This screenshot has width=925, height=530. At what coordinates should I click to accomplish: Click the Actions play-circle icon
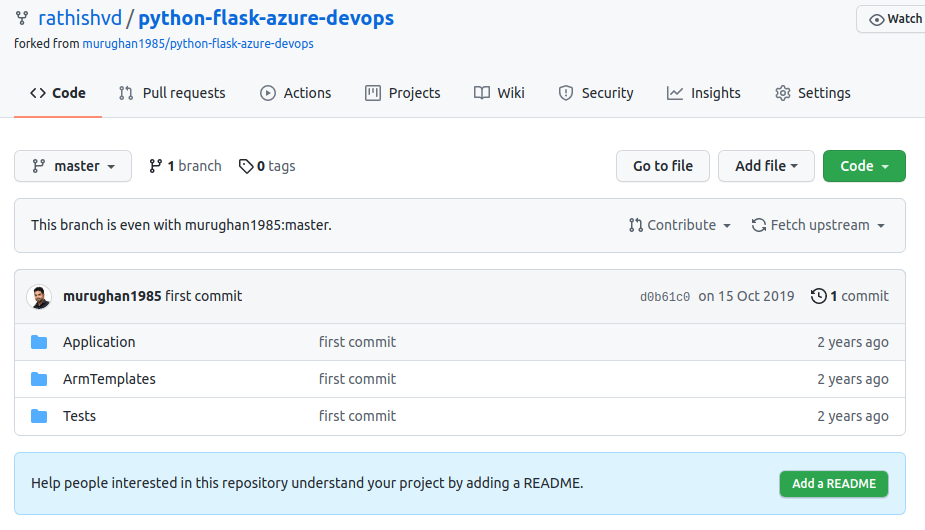(268, 93)
